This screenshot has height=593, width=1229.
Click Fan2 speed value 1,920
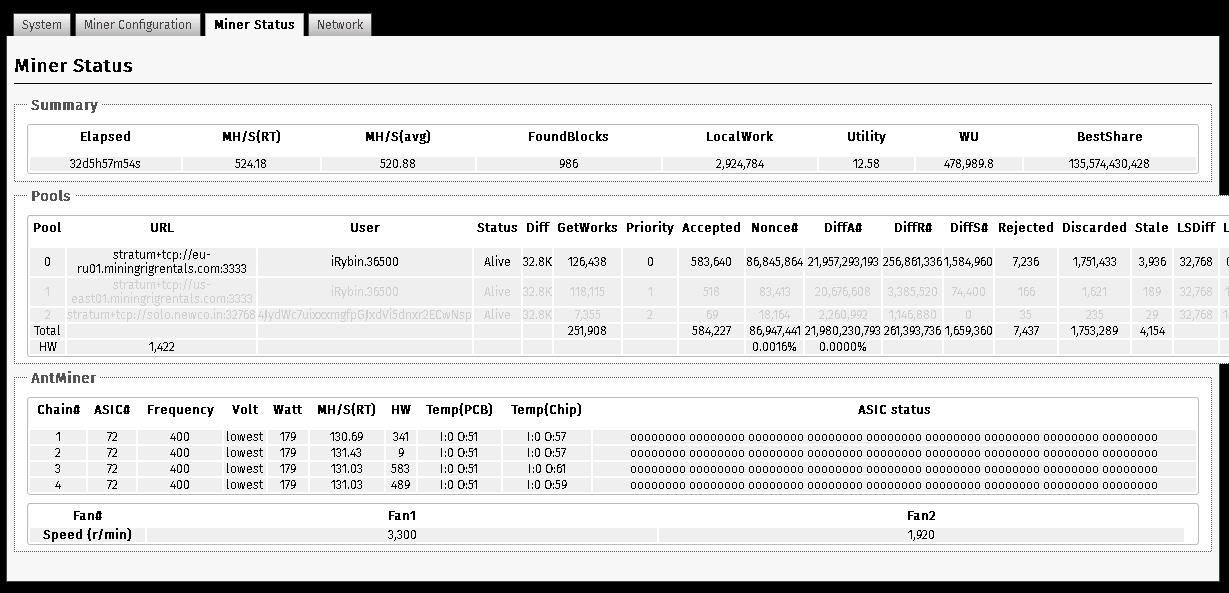tap(921, 535)
